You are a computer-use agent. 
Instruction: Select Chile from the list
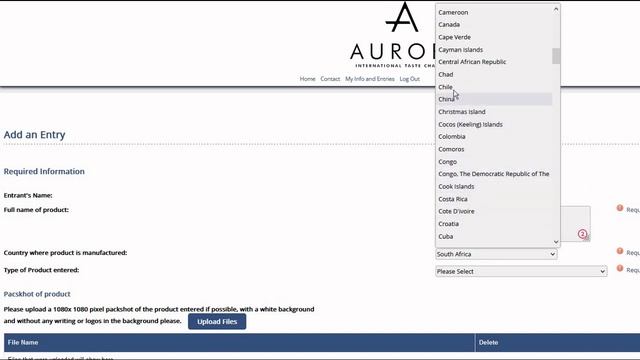tap(494, 87)
